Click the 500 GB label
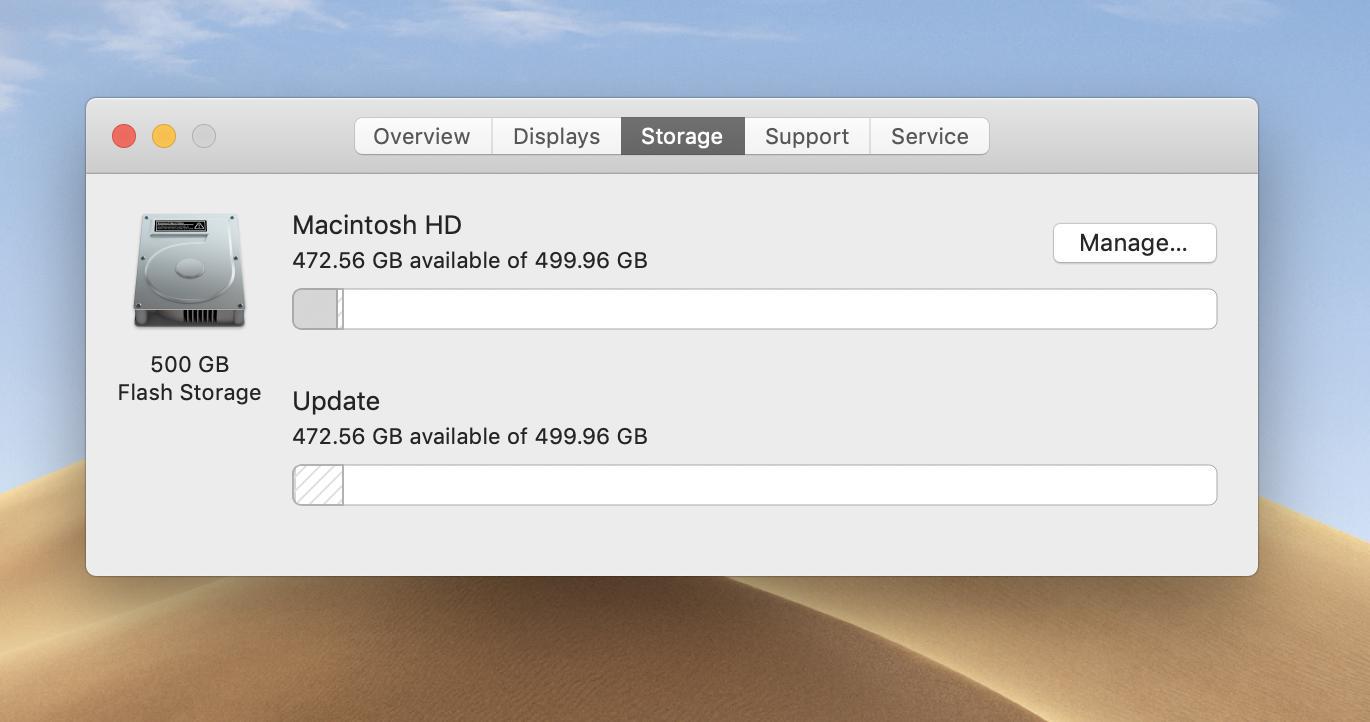The width and height of the screenshot is (1370, 722). pos(189,364)
